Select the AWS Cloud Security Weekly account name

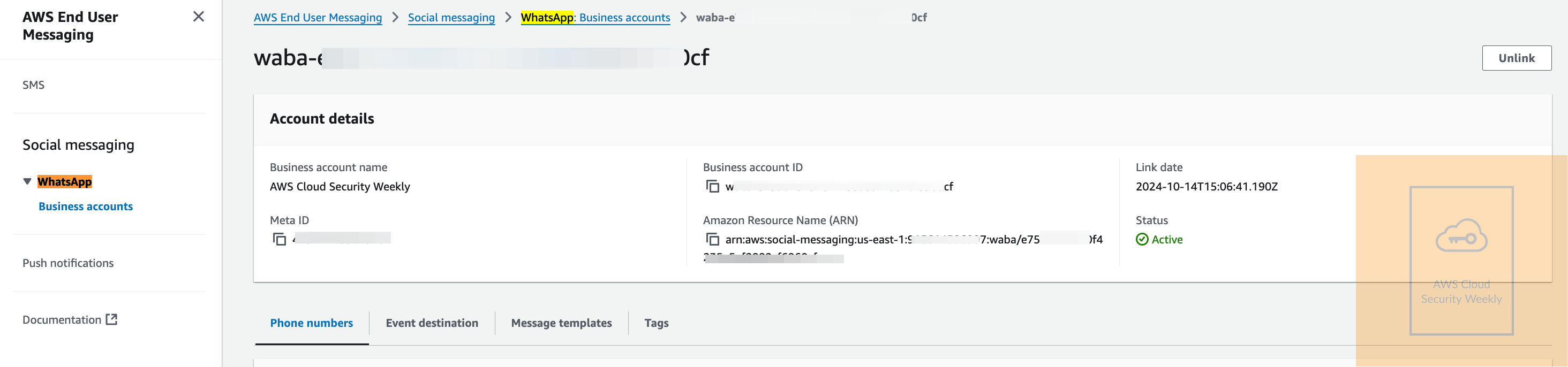pyautogui.click(x=340, y=187)
